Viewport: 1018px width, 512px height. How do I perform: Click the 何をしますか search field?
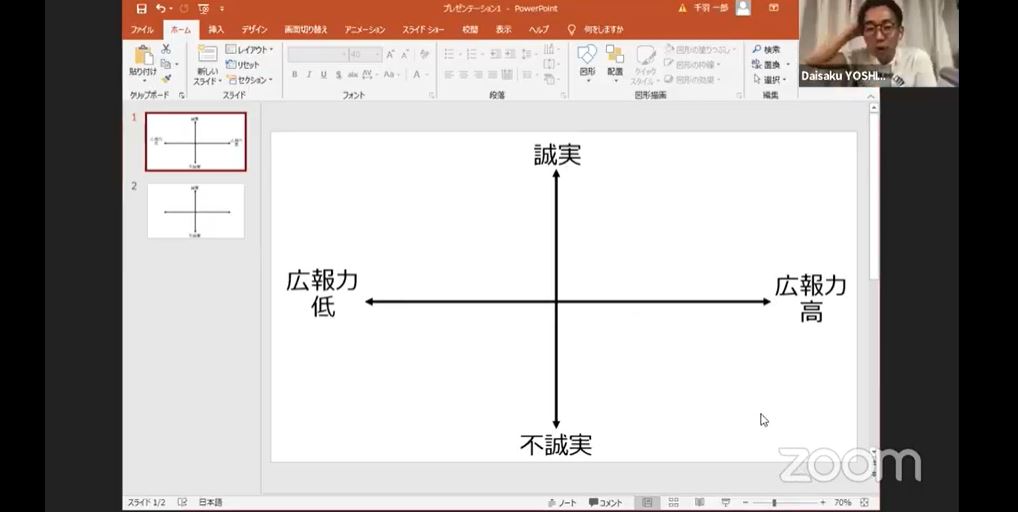(x=603, y=29)
